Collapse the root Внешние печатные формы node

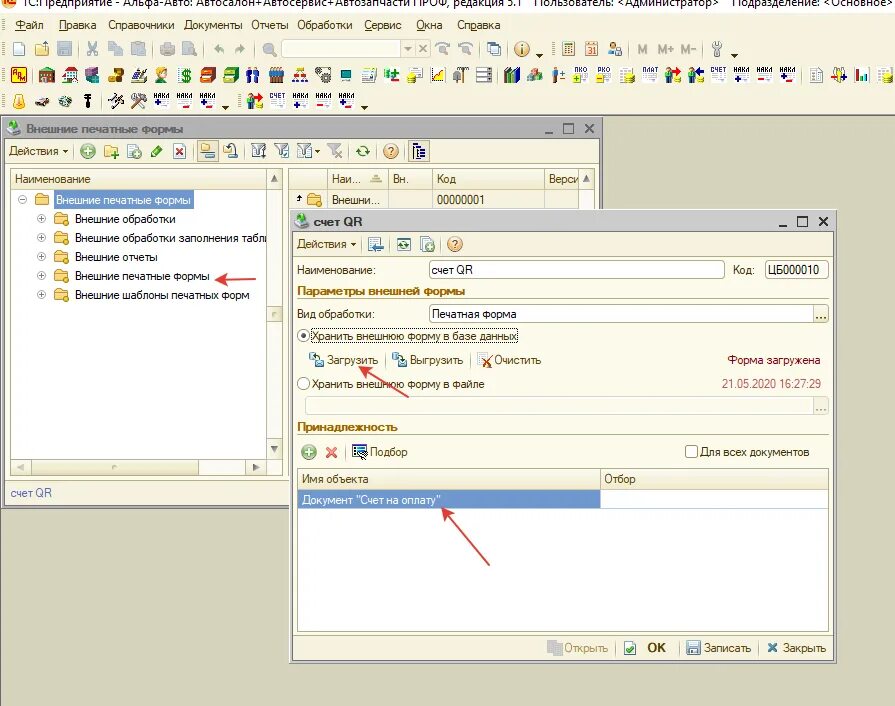coord(22,200)
